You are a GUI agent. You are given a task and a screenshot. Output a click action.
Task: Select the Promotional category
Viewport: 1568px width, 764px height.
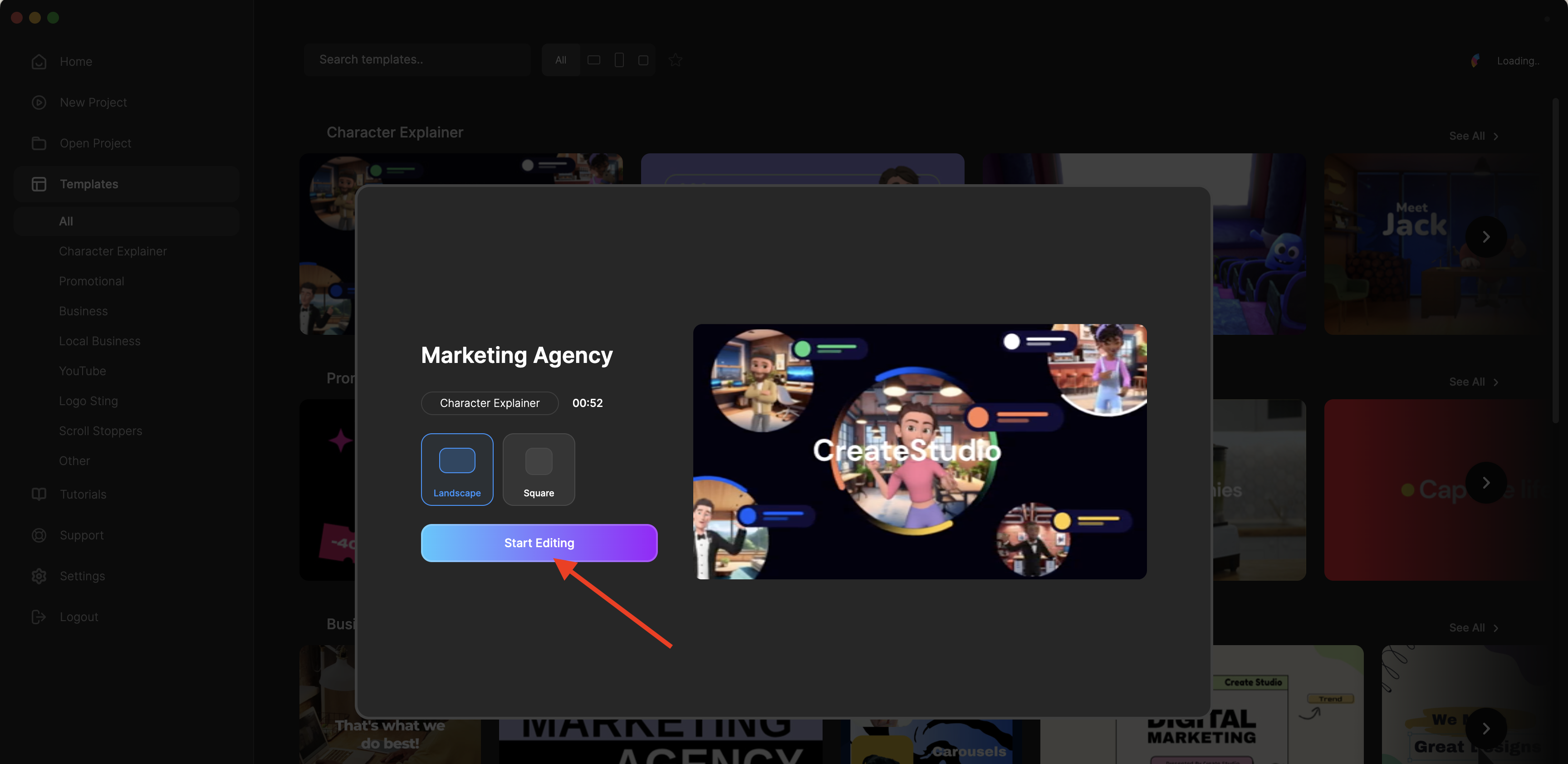click(91, 281)
